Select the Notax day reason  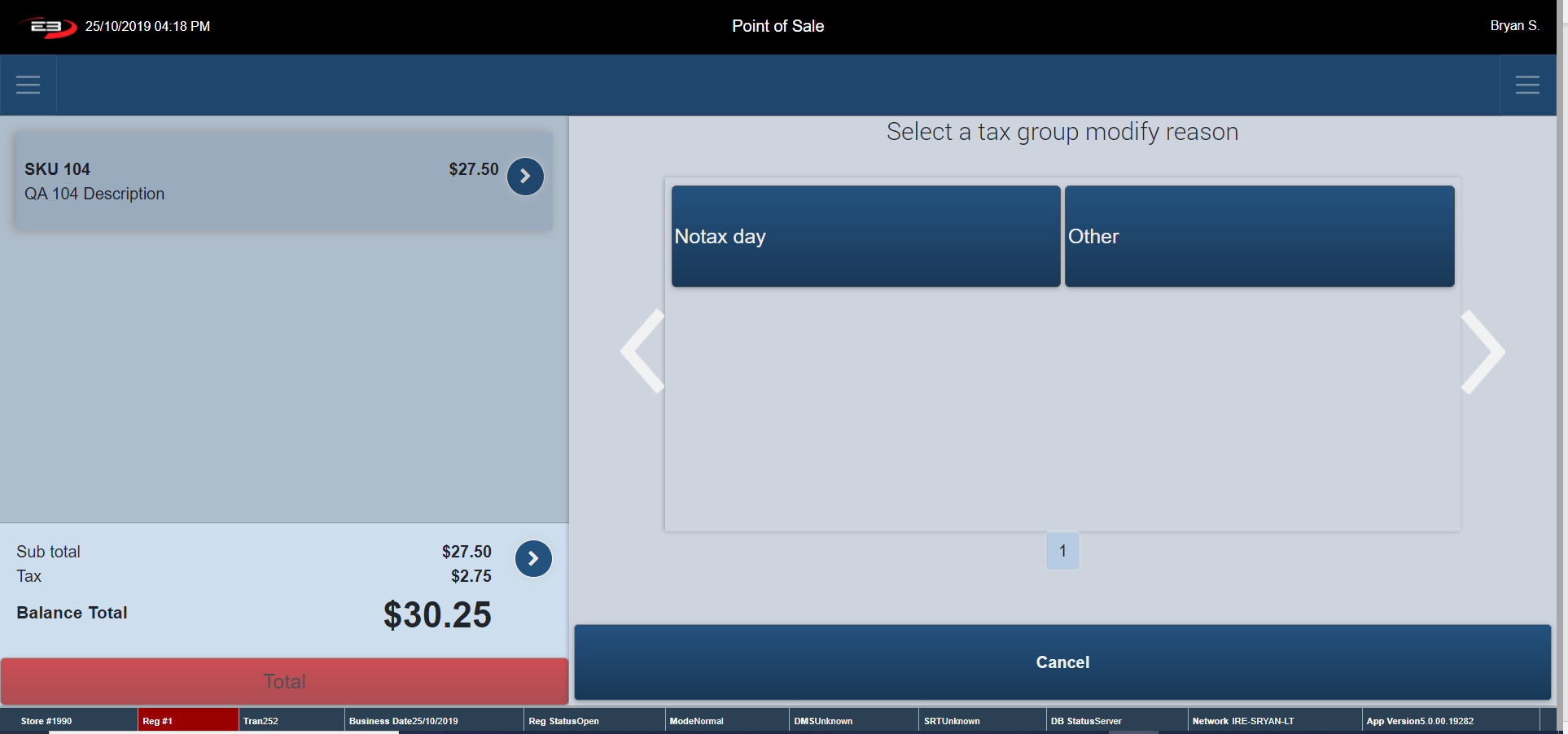(x=865, y=236)
